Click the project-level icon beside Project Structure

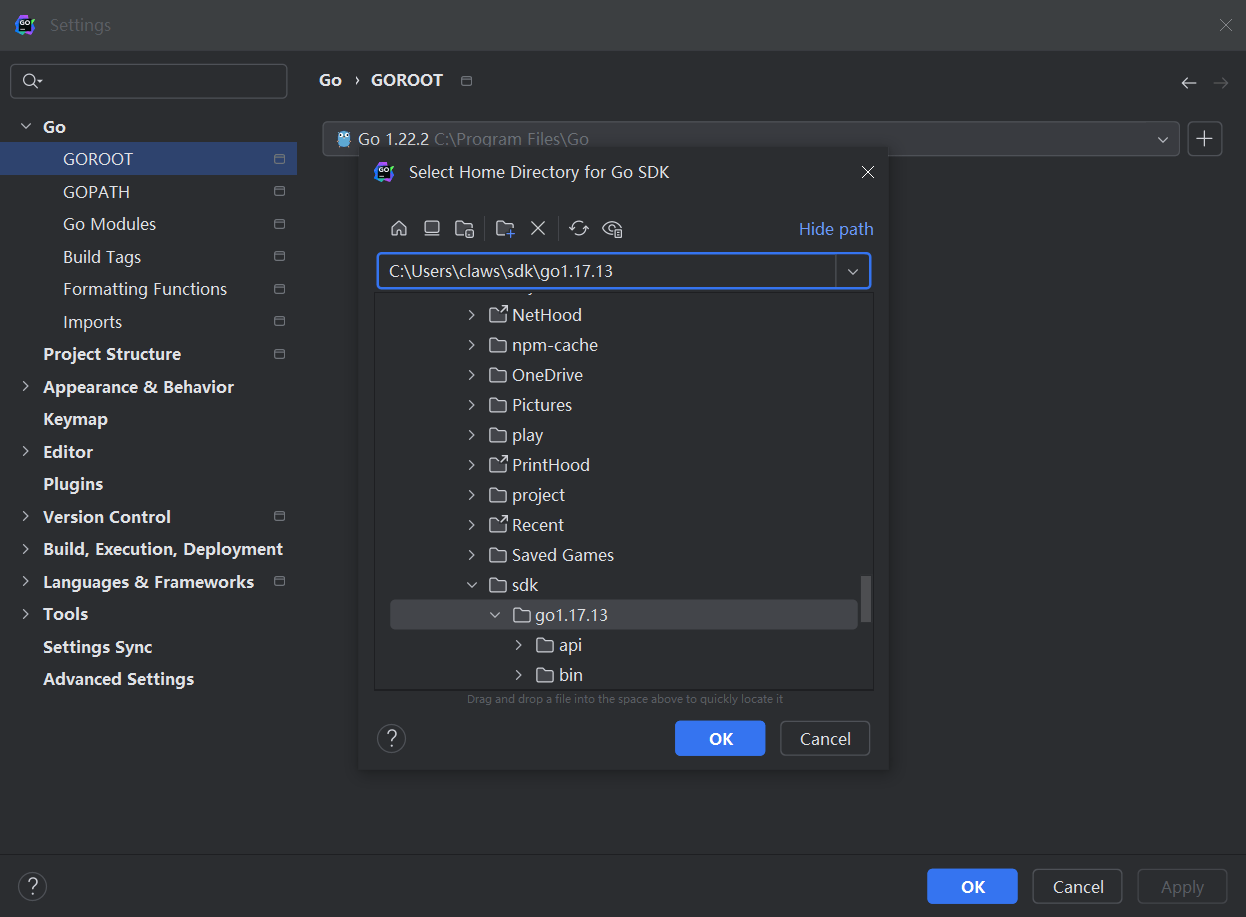[279, 354]
